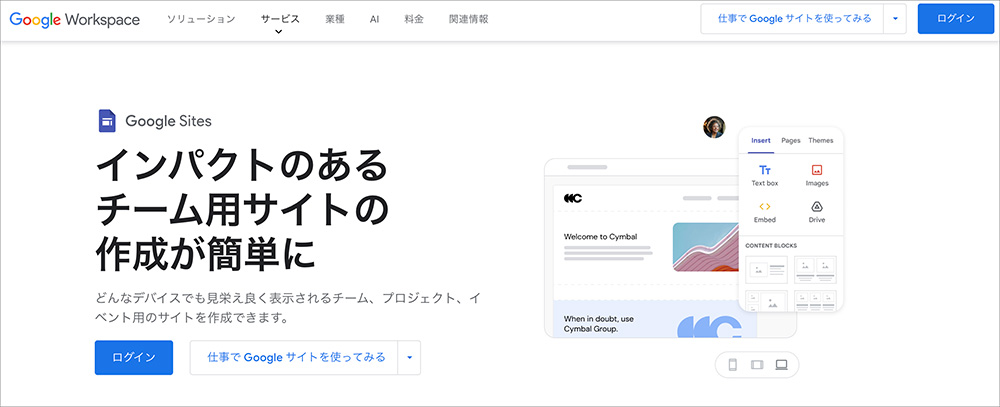The width and height of the screenshot is (1000, 407).
Task: Switch to the Insert tab
Action: point(761,140)
